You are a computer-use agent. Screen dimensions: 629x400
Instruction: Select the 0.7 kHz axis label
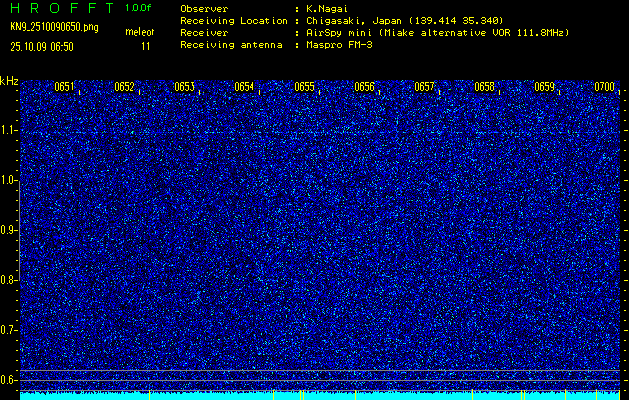pyautogui.click(x=9, y=330)
